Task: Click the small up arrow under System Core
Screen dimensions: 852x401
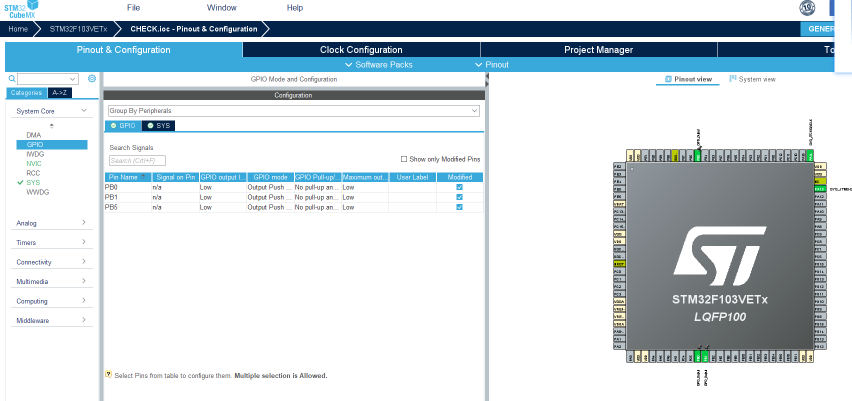Action: (x=52, y=126)
